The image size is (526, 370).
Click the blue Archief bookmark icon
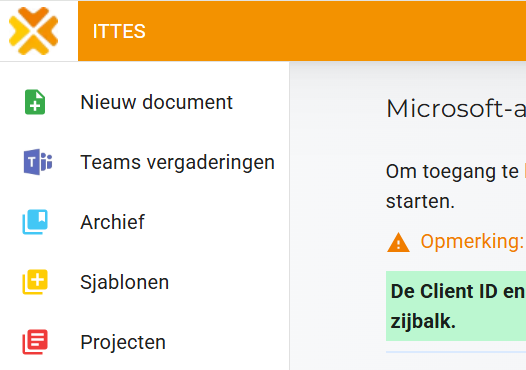35,222
